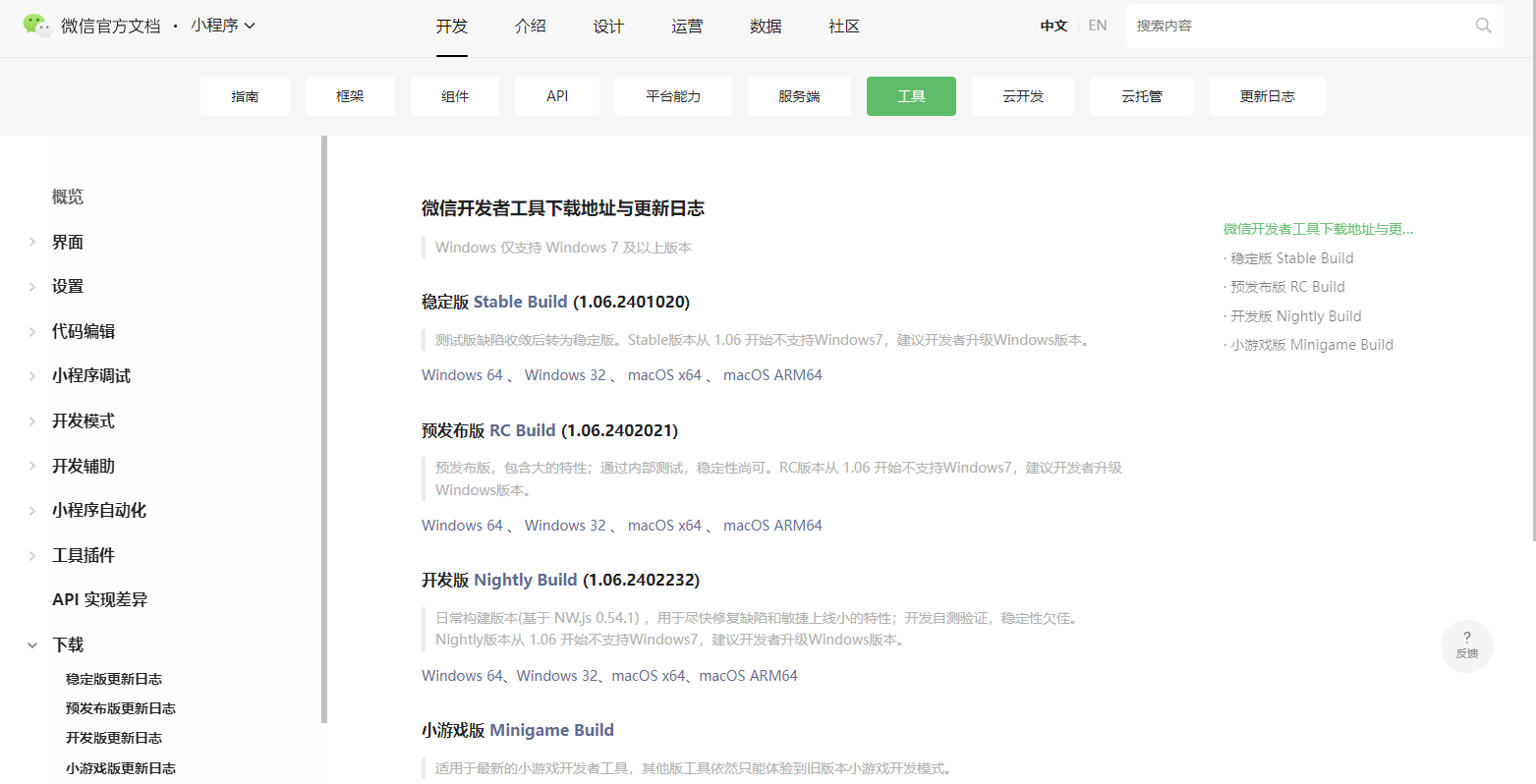Switch language to 中文
The width and height of the screenshot is (1536, 784).
tap(1053, 26)
